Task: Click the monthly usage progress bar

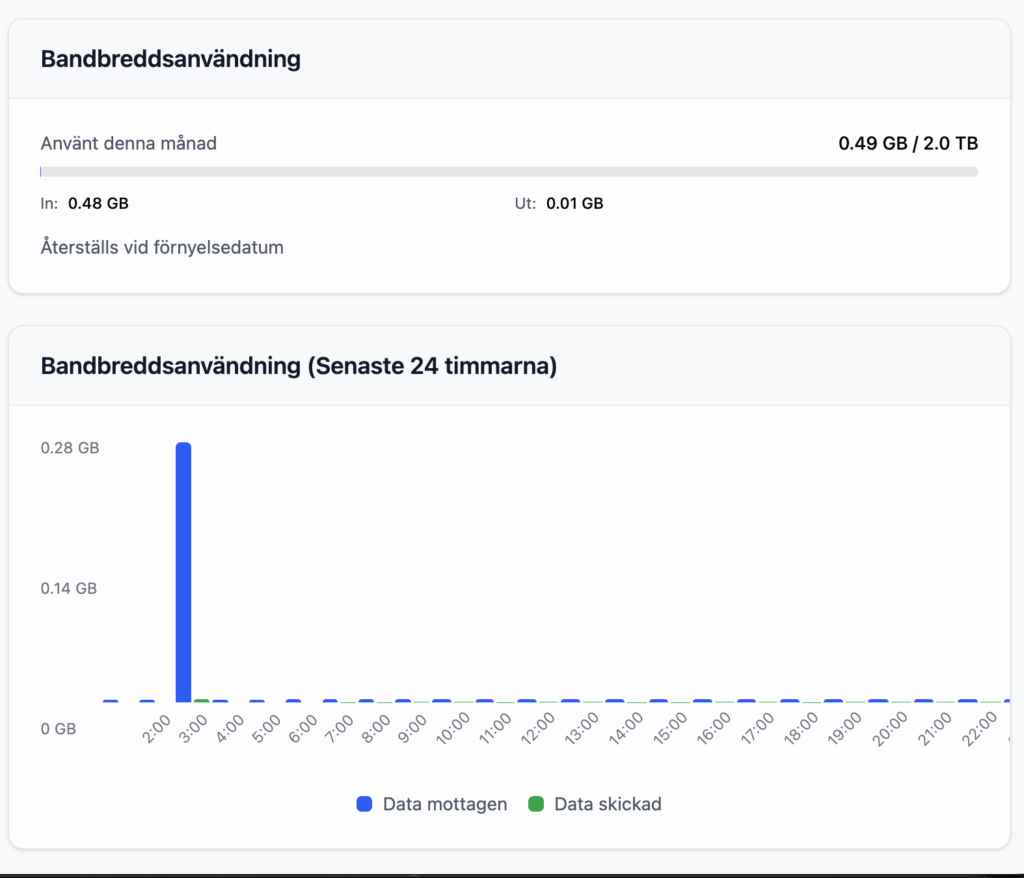Action: coord(509,172)
